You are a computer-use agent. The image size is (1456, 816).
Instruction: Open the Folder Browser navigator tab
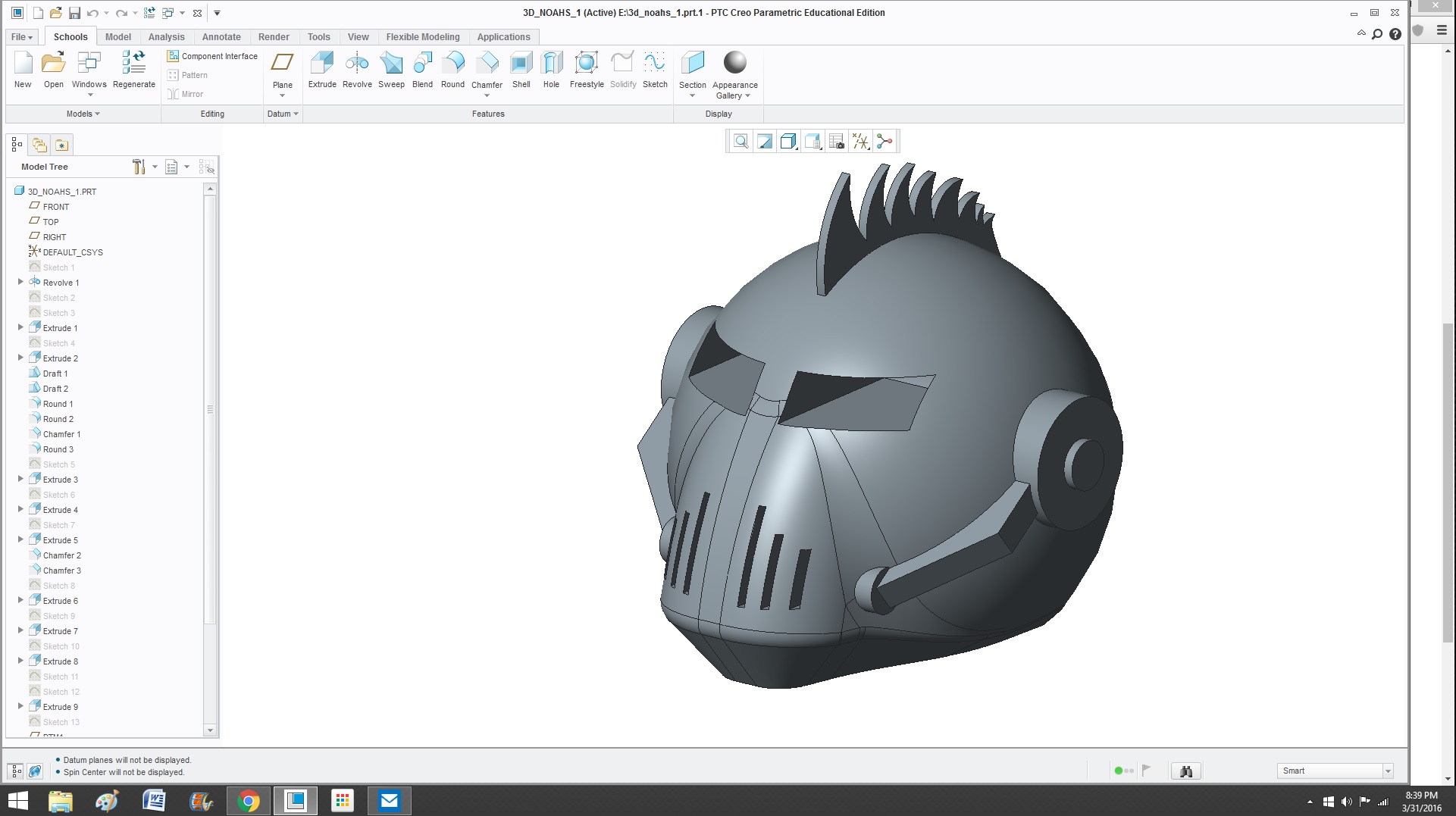coord(39,145)
